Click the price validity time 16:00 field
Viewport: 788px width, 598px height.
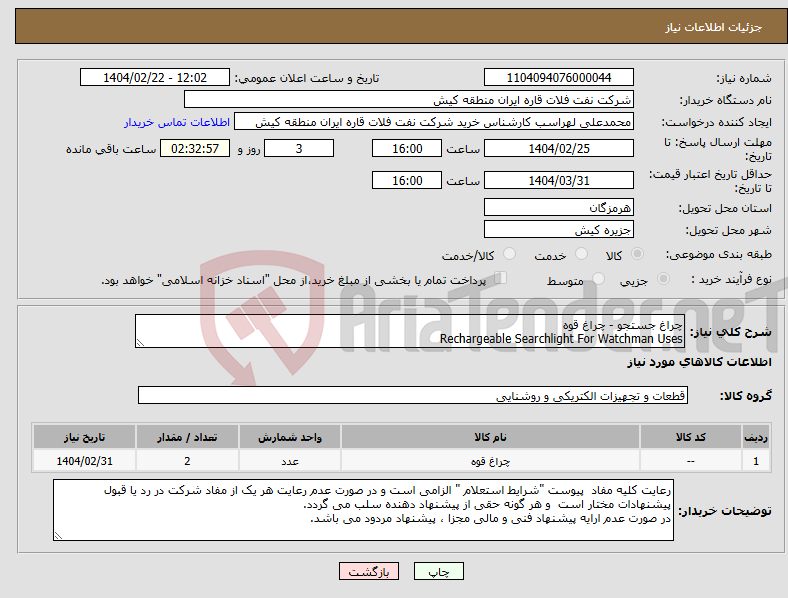pyautogui.click(x=407, y=180)
